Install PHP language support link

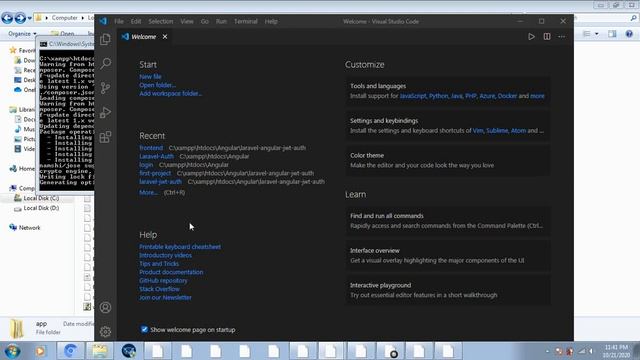(x=471, y=96)
